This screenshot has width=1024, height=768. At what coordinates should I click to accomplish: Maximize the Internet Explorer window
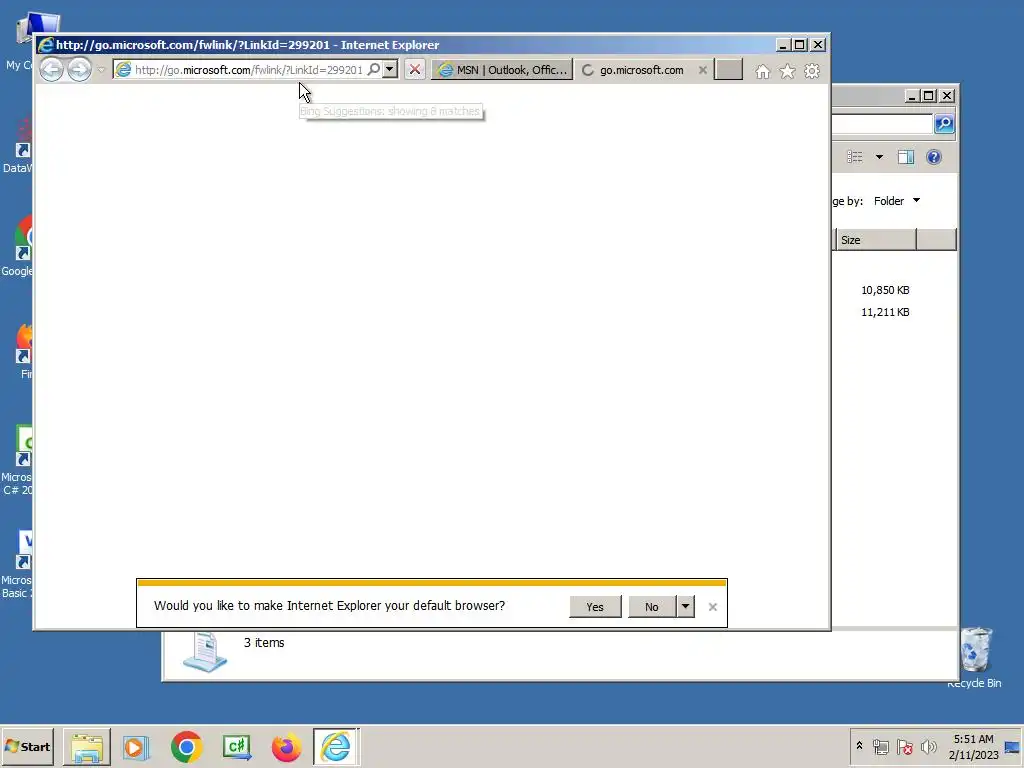tap(800, 44)
